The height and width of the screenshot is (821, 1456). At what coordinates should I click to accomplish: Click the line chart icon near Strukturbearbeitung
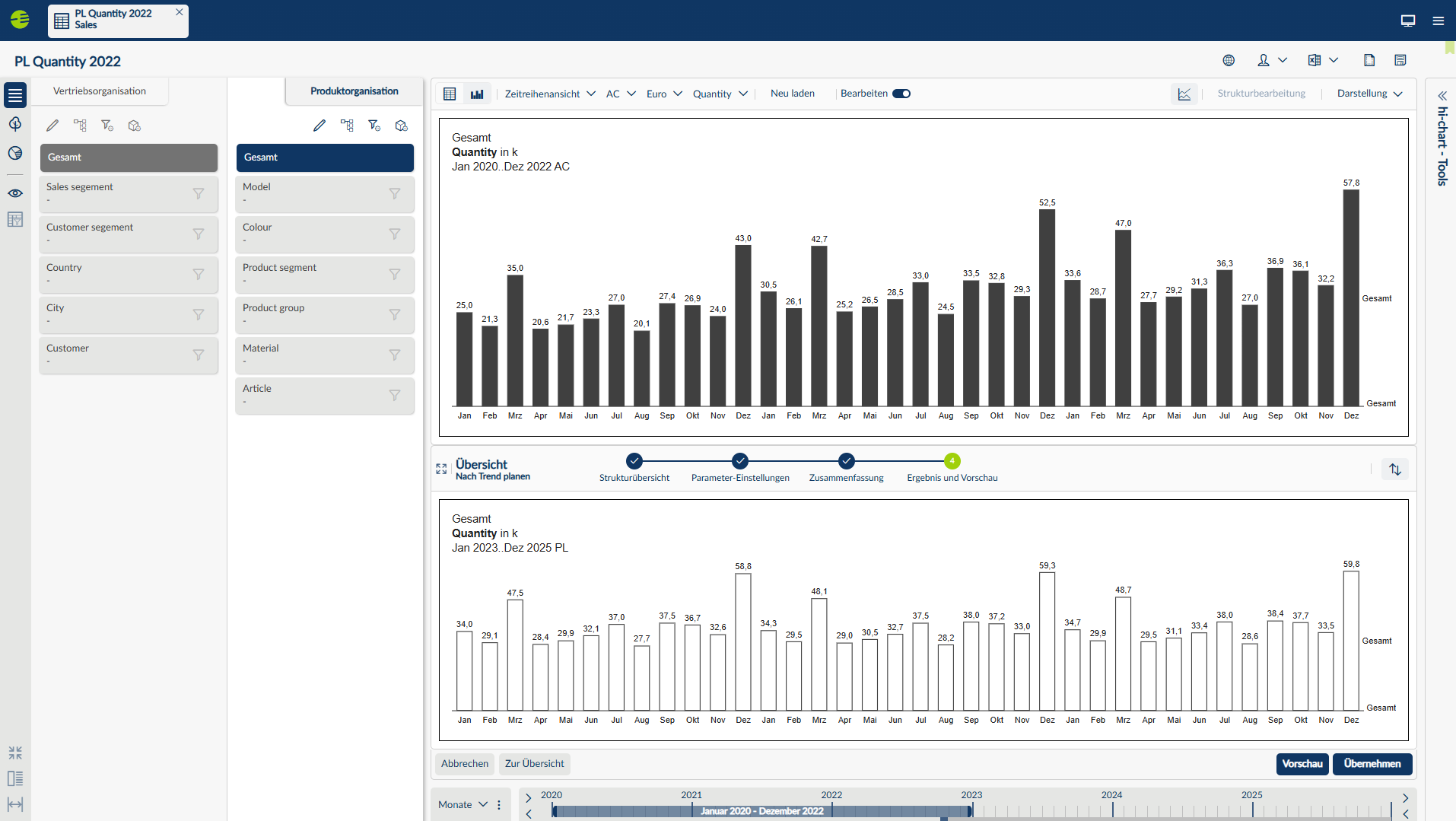click(x=1184, y=94)
